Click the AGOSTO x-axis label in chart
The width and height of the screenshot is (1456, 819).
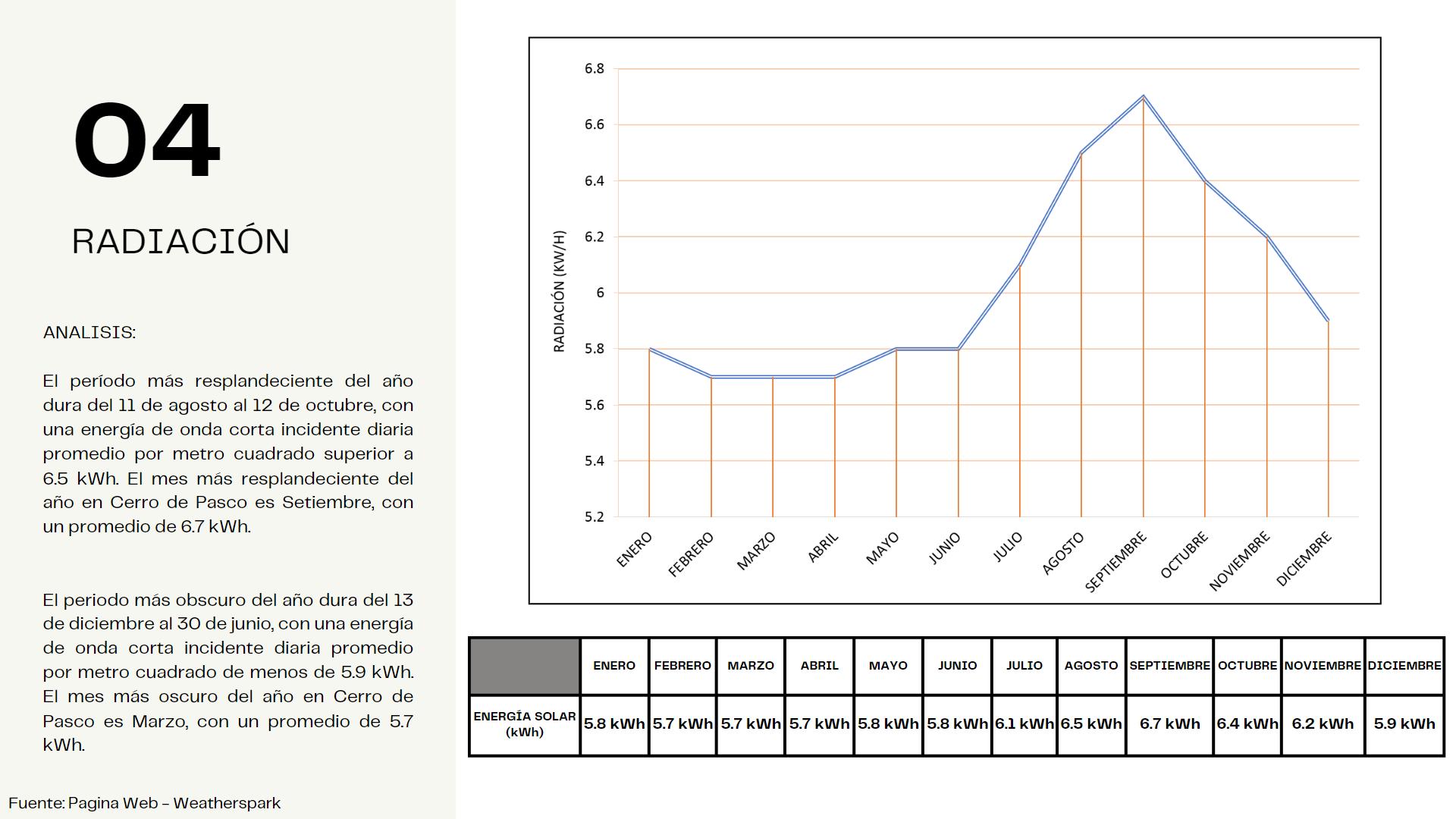pyautogui.click(x=1063, y=554)
